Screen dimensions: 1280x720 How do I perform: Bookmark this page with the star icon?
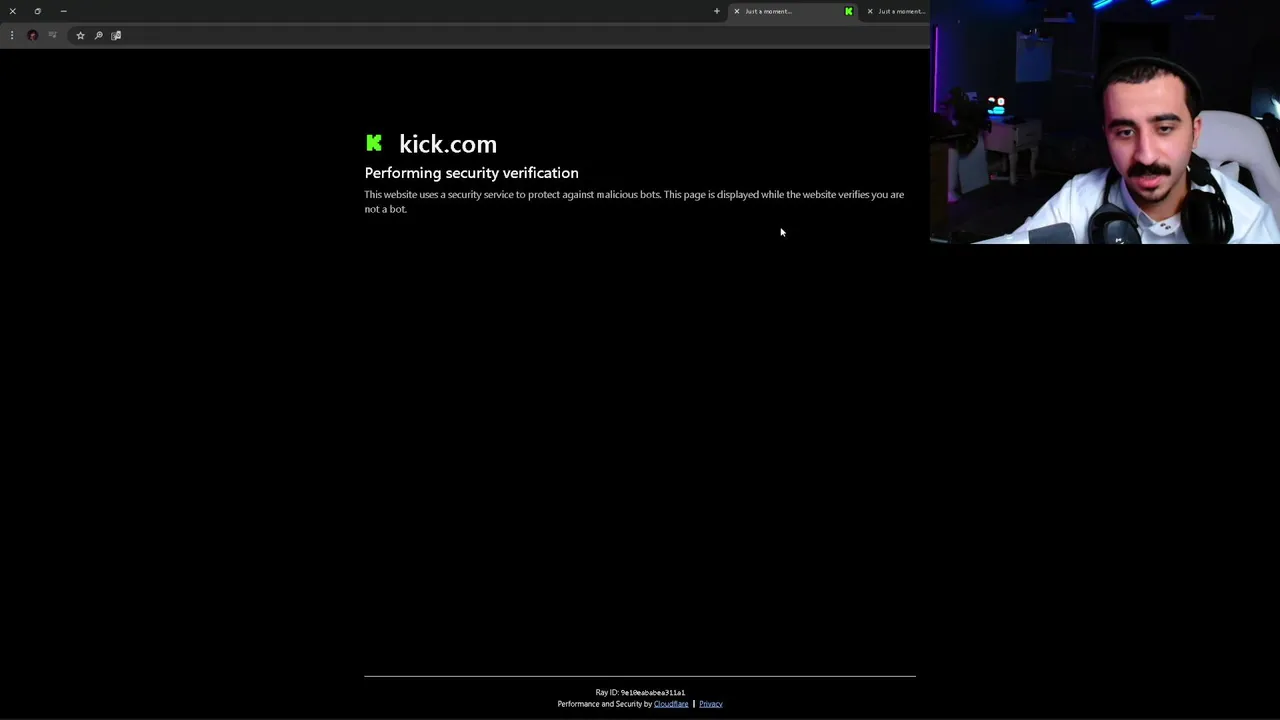coord(80,35)
